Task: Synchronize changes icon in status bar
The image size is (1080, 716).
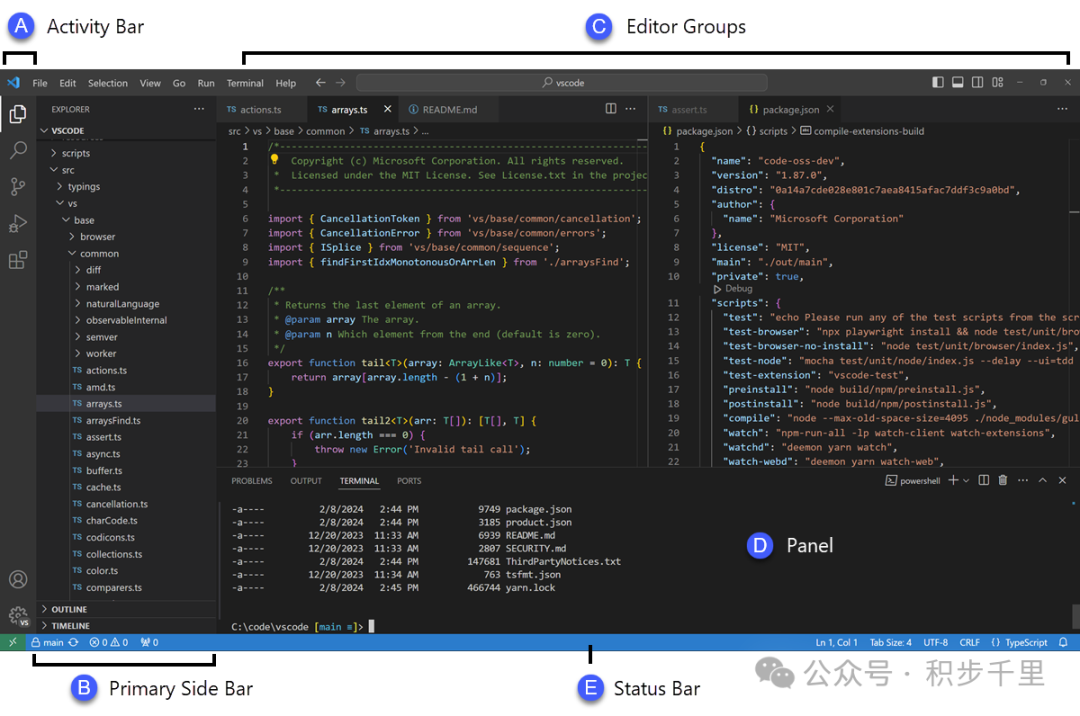Action: [73, 642]
